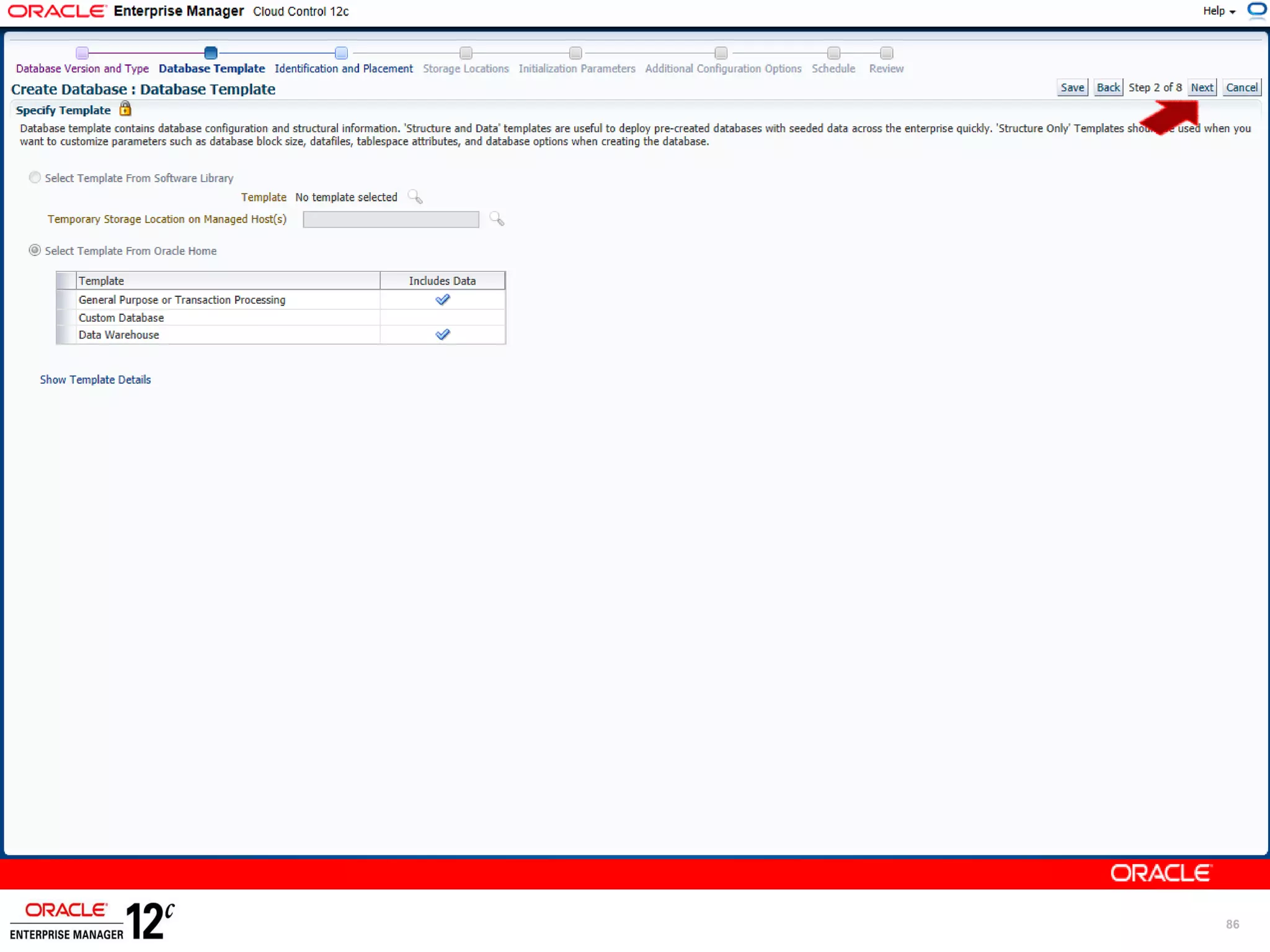Click the Temporary Storage Location input field

[x=391, y=219]
